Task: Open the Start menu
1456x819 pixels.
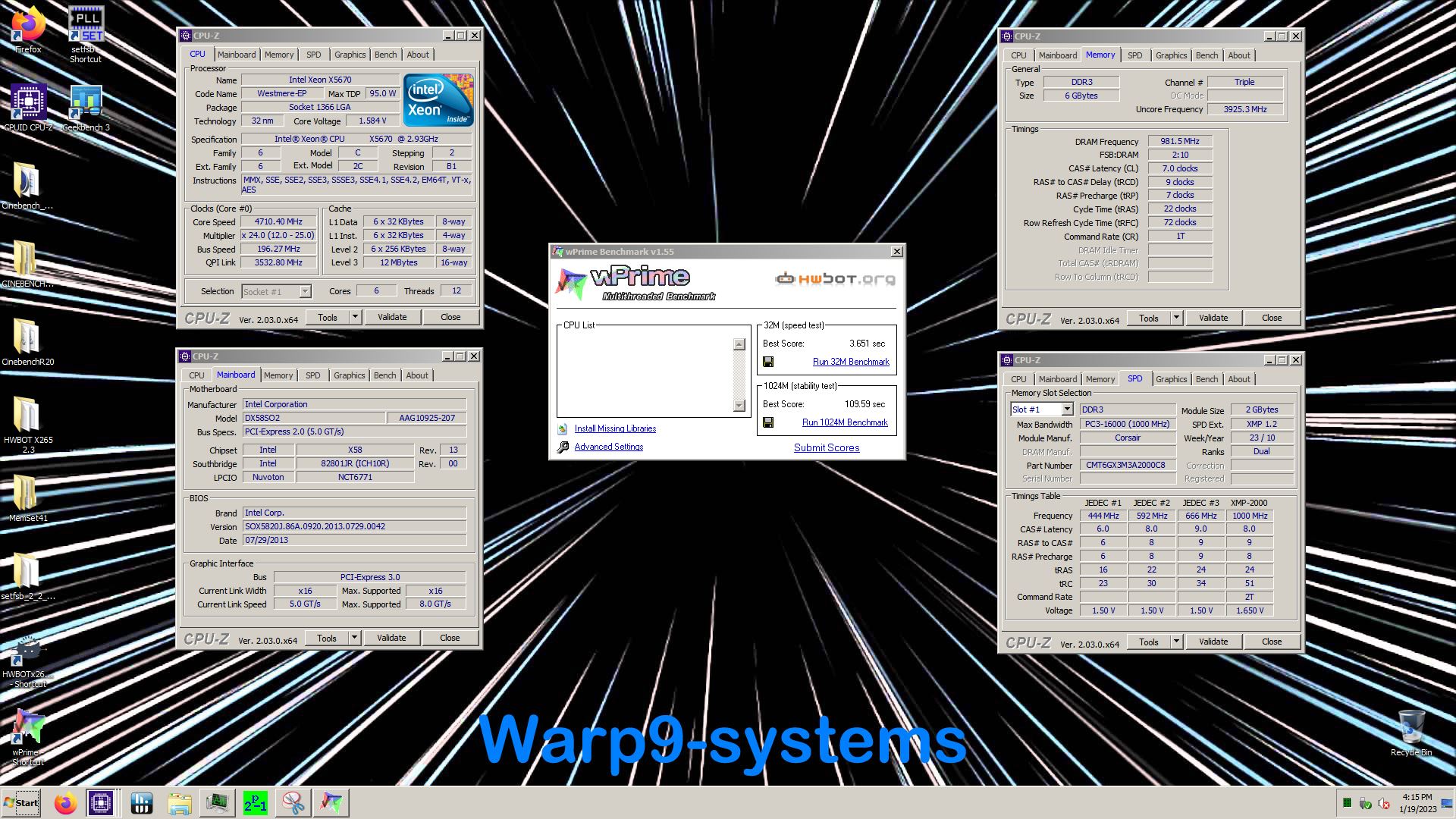Action: (21, 803)
